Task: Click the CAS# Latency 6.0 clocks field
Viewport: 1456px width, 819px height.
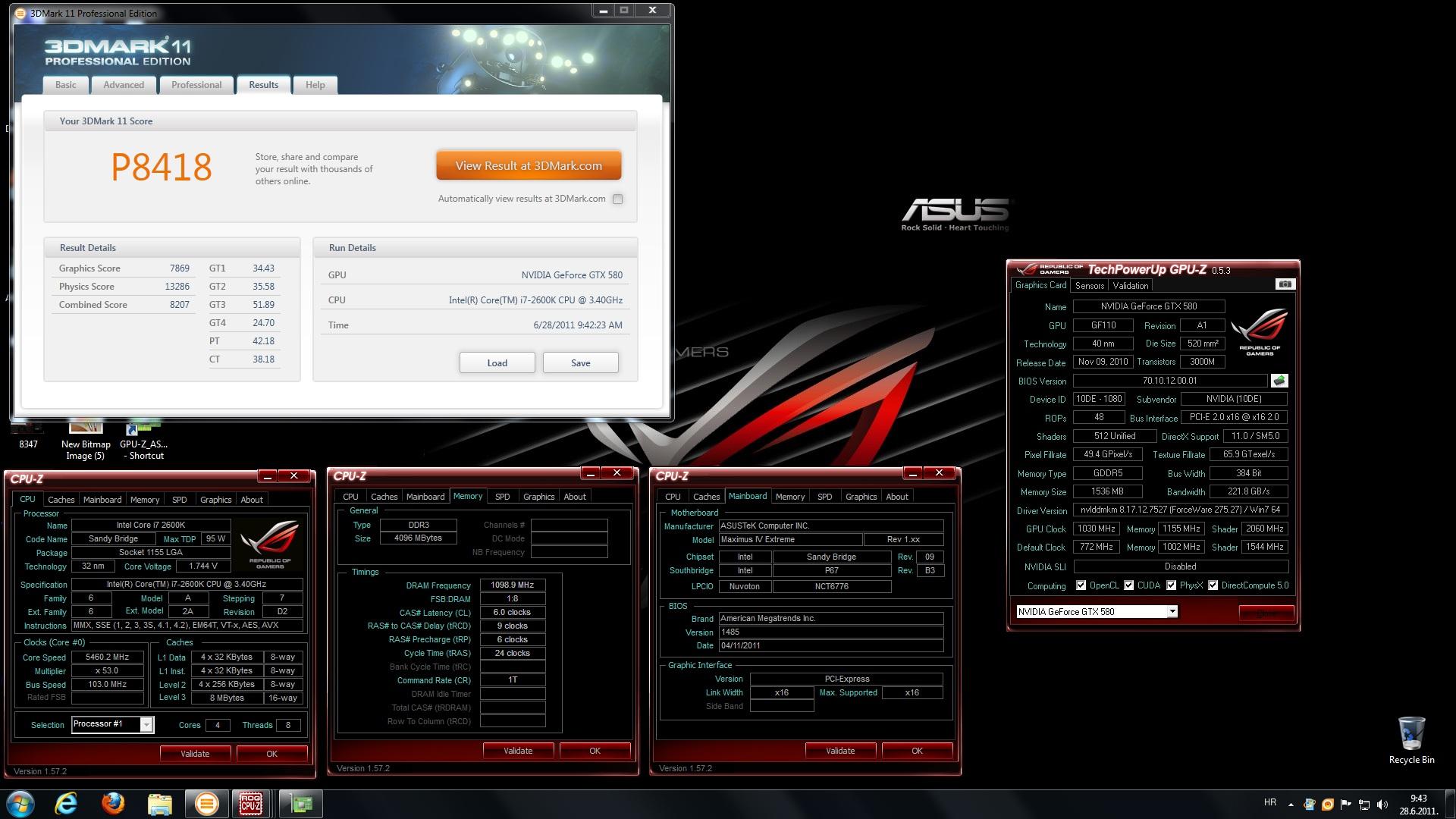Action: pyautogui.click(x=513, y=612)
